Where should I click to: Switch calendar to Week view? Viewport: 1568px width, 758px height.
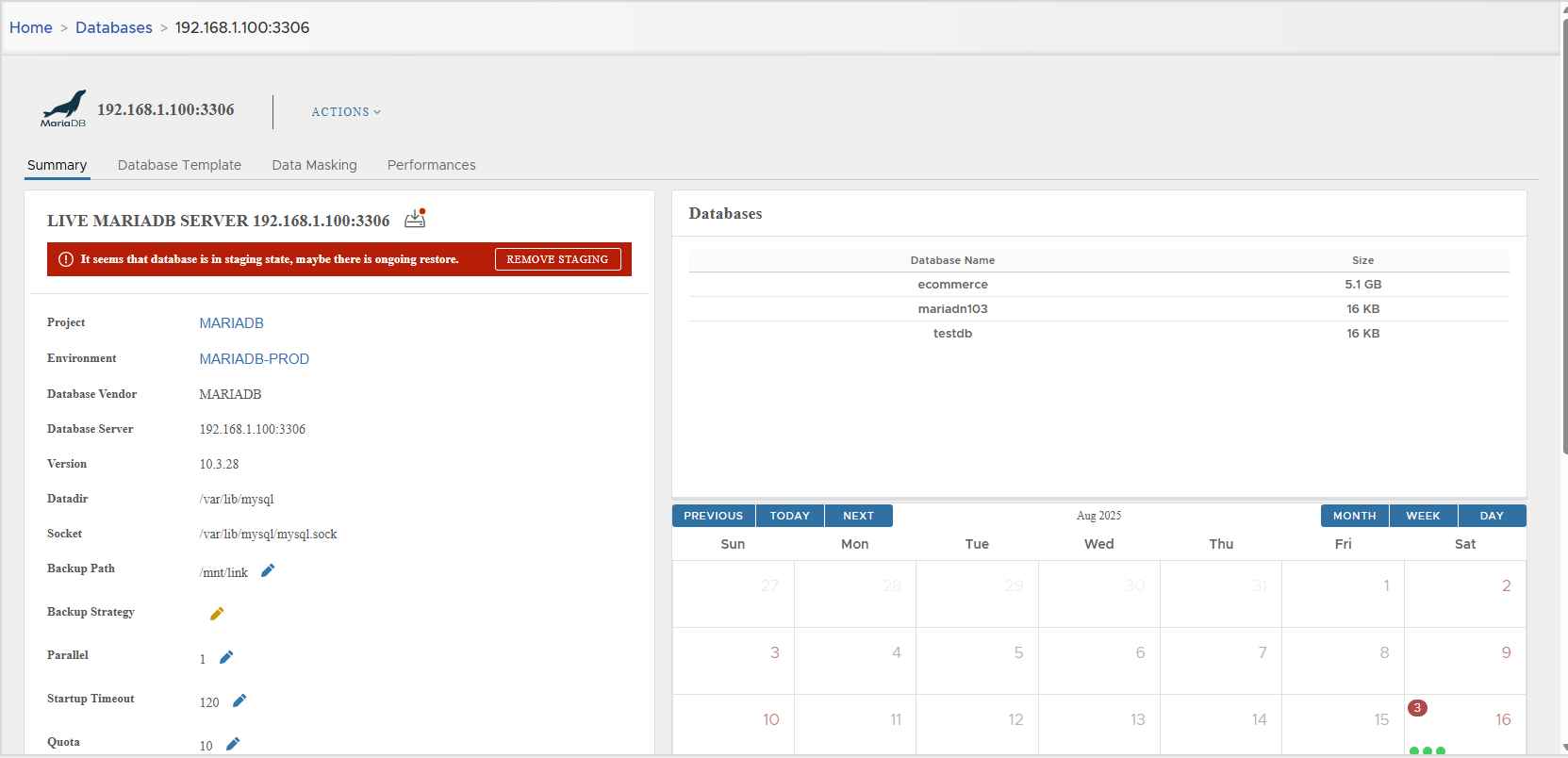1422,516
